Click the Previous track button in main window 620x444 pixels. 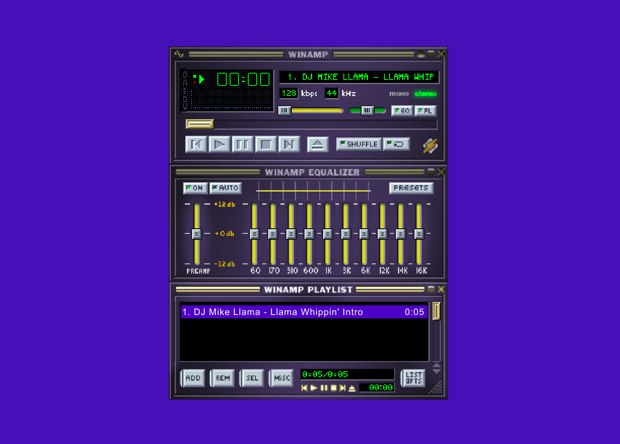(196, 145)
